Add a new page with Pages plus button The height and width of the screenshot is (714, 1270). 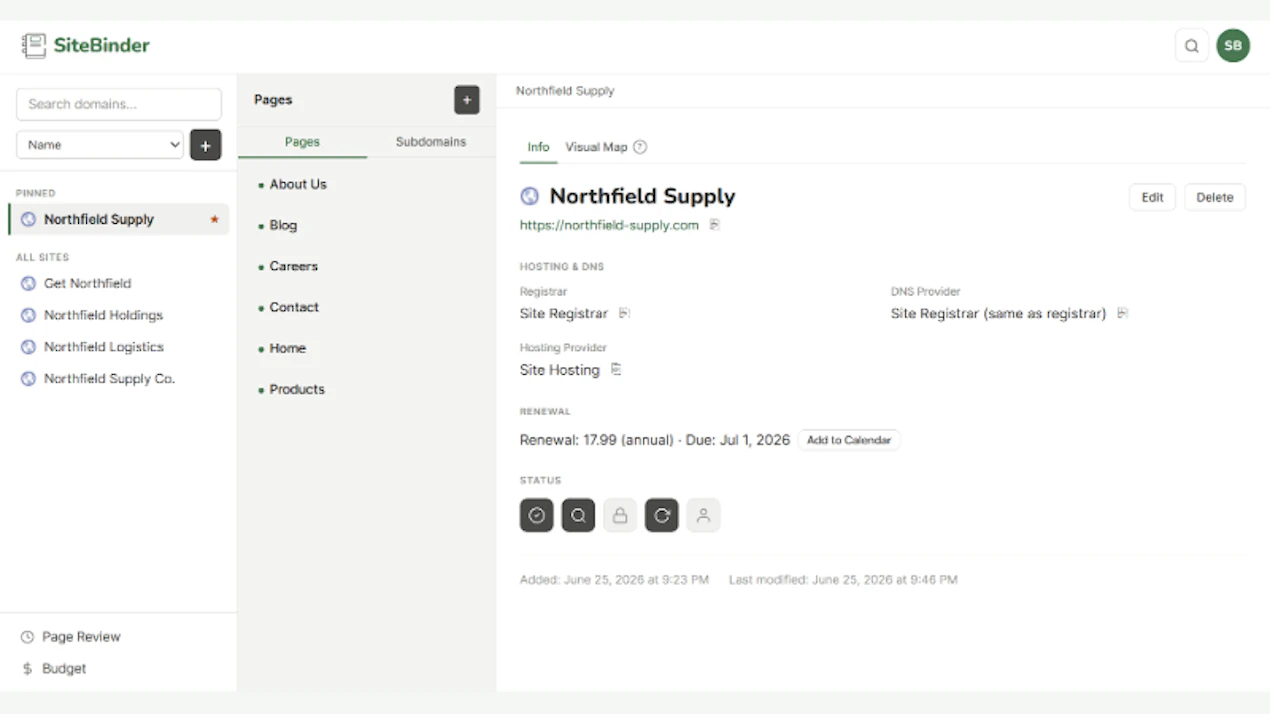(x=467, y=100)
